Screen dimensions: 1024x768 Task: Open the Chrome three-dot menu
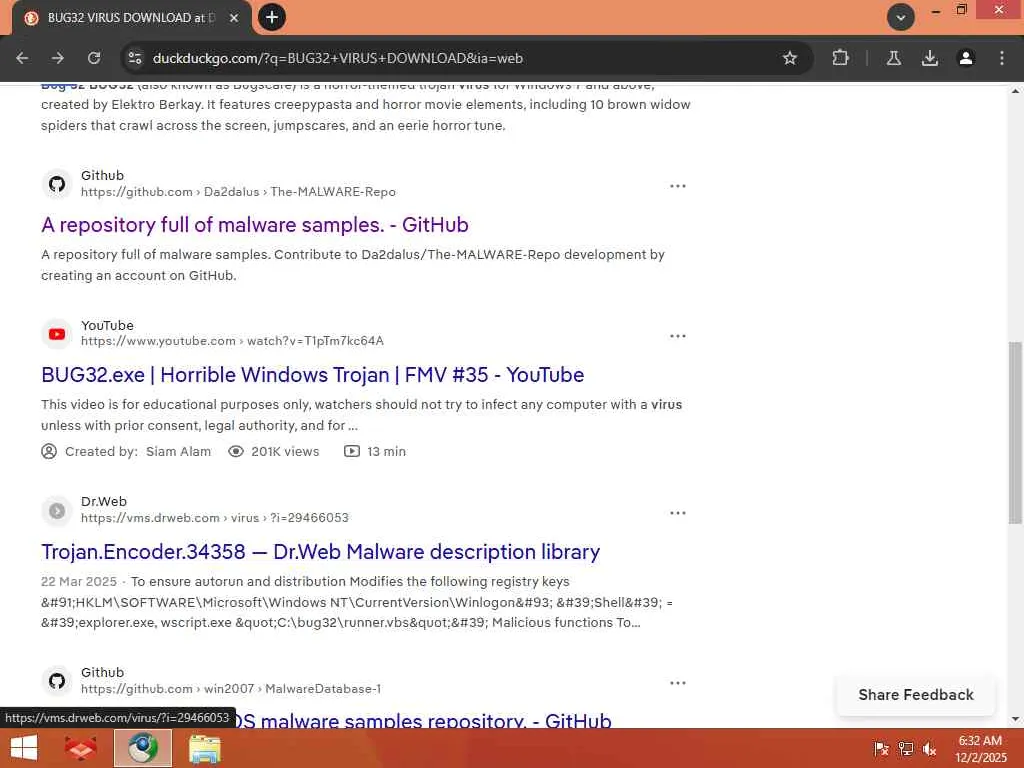1002,58
